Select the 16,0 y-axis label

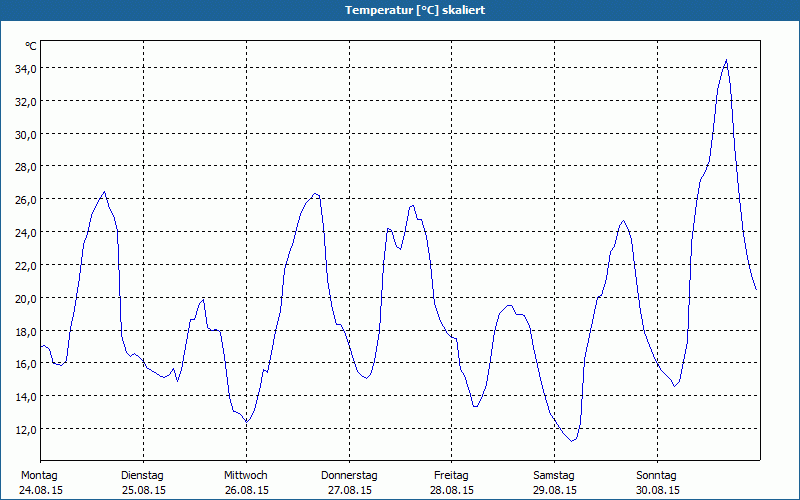[26, 364]
